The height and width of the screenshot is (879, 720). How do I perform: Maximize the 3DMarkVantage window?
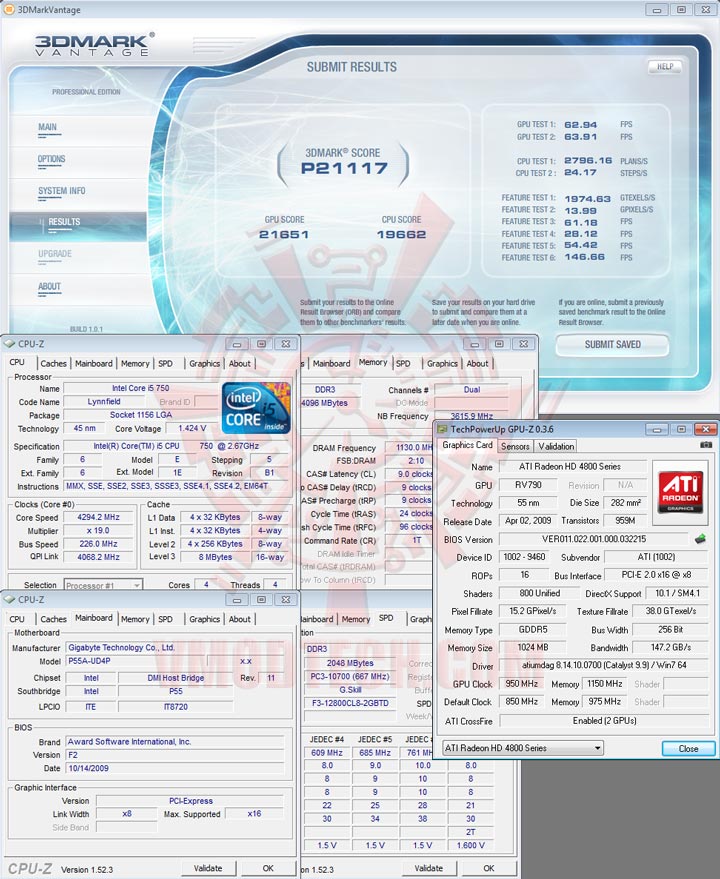681,10
